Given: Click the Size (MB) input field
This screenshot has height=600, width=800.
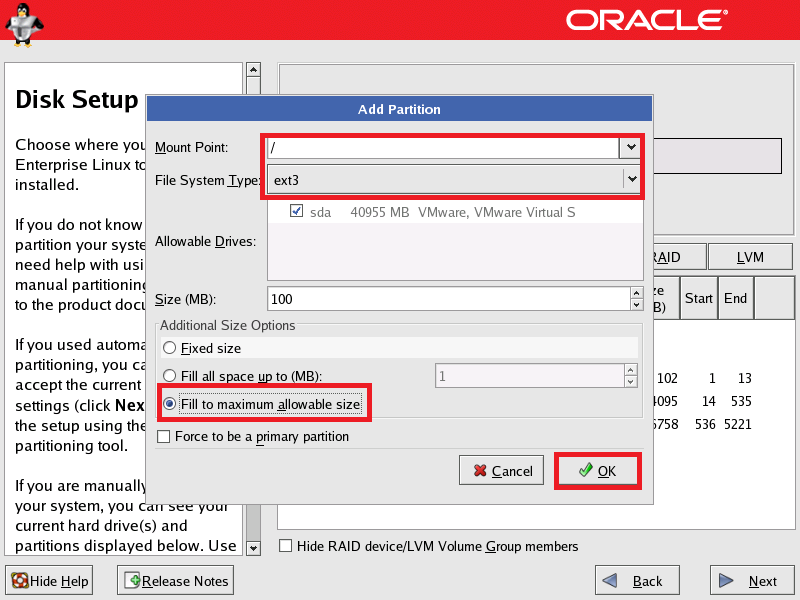Looking at the screenshot, I should point(449,299).
